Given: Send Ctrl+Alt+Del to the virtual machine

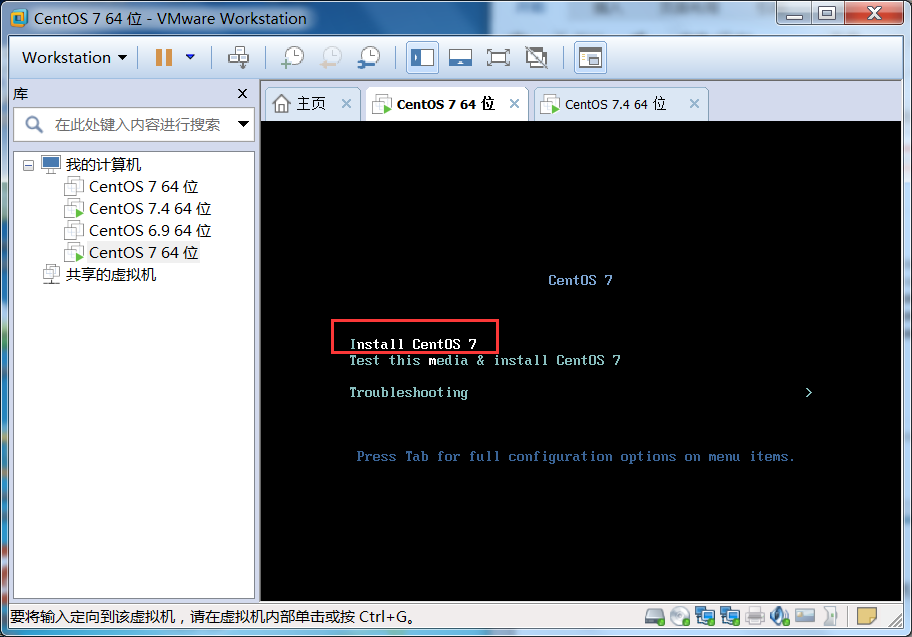Looking at the screenshot, I should point(238,57).
